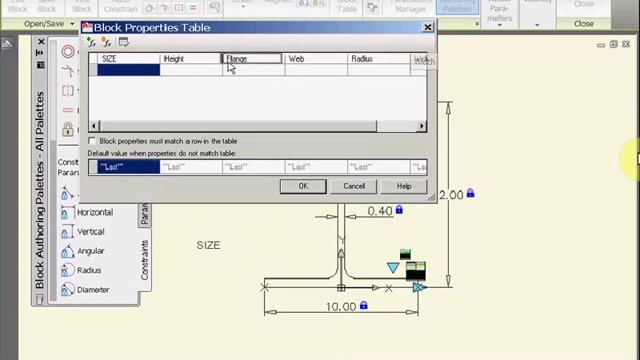
Task: Click the SIZE attribute text in the drawing
Action: 208,245
